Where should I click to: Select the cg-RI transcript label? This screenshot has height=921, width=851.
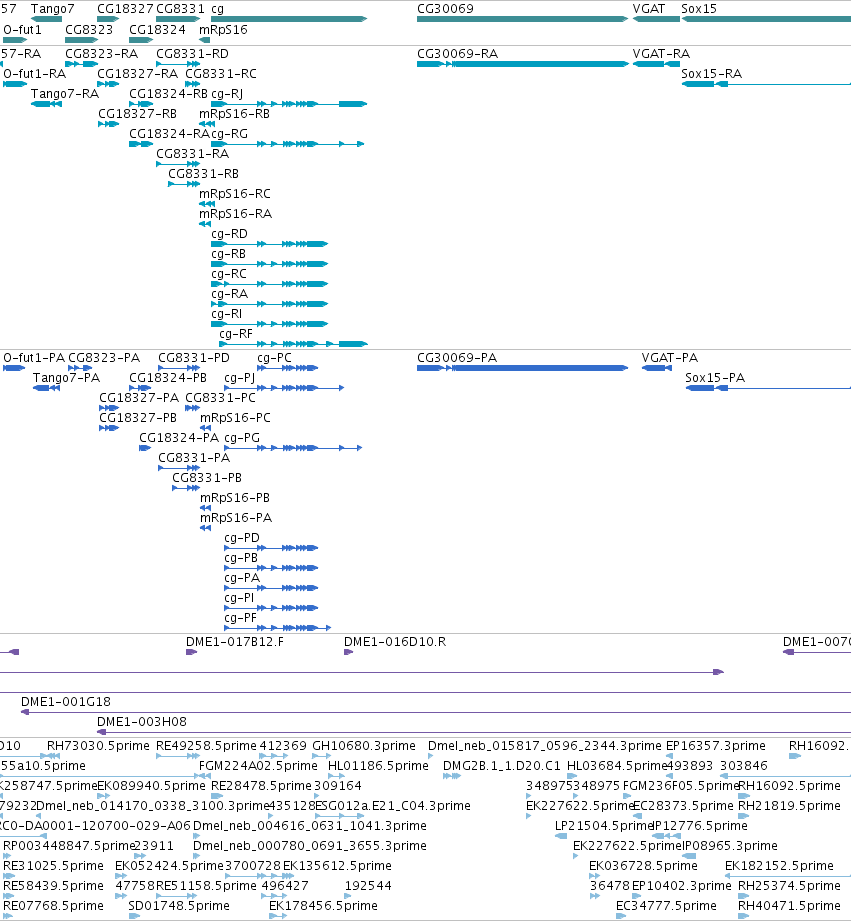point(226,313)
